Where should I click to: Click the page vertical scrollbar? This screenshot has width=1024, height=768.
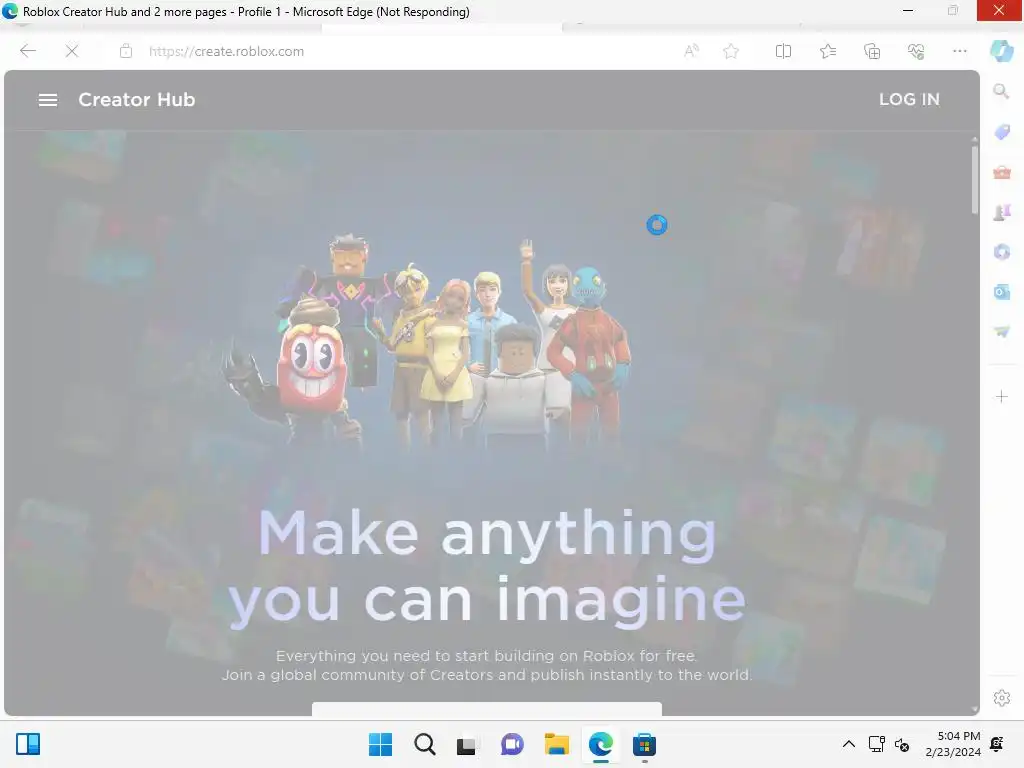(974, 180)
